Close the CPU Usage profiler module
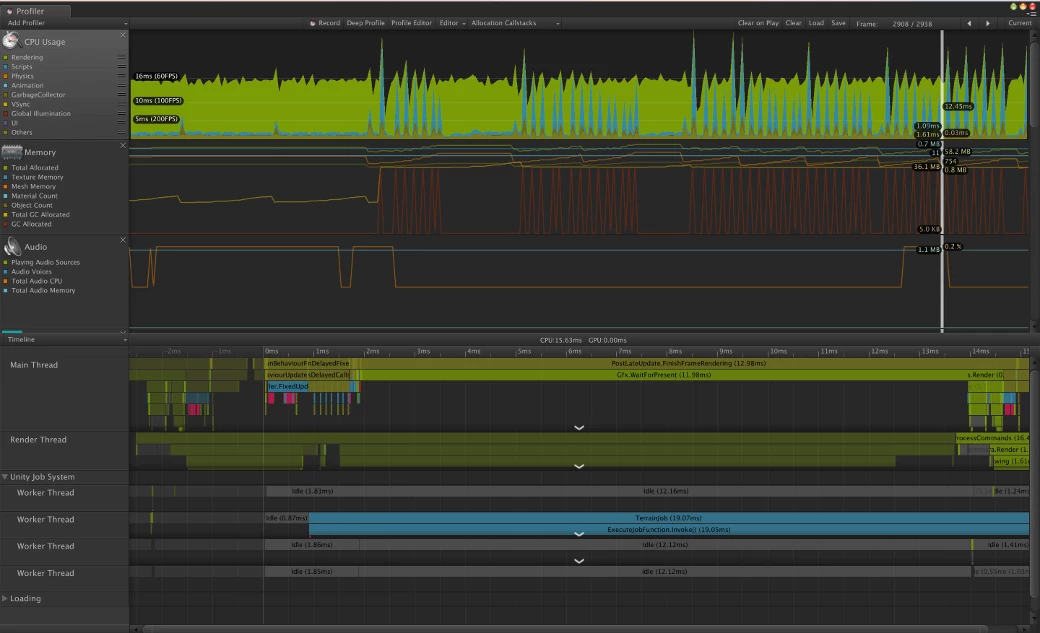Image resolution: width=1040 pixels, height=633 pixels. tap(123, 35)
